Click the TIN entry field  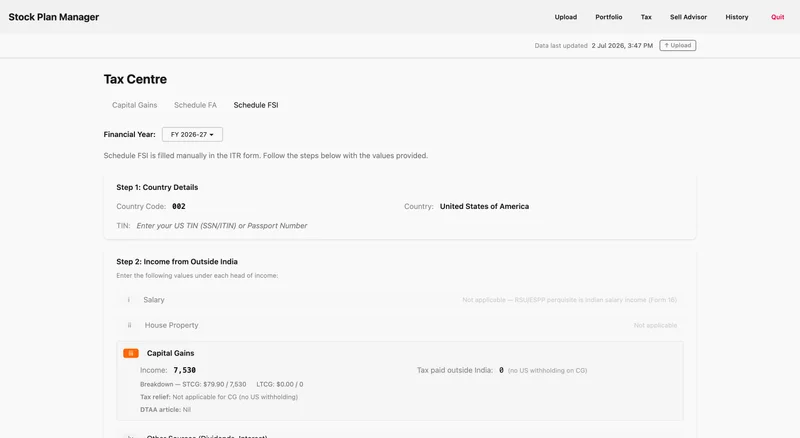pos(222,226)
